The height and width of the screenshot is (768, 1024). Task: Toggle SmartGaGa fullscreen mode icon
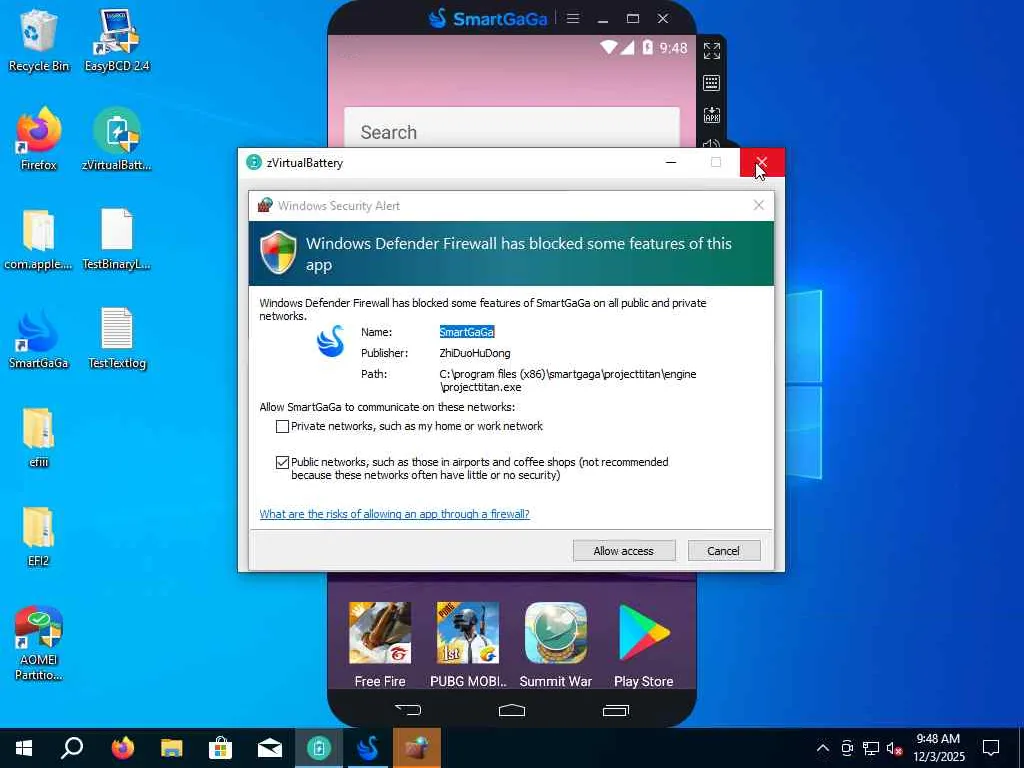click(x=711, y=50)
